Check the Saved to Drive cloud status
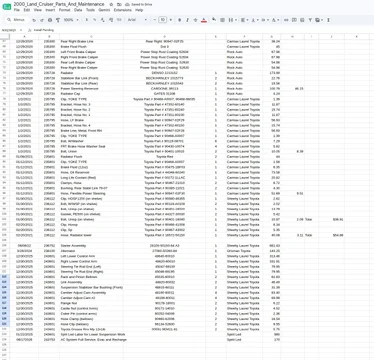 pos(139,4)
